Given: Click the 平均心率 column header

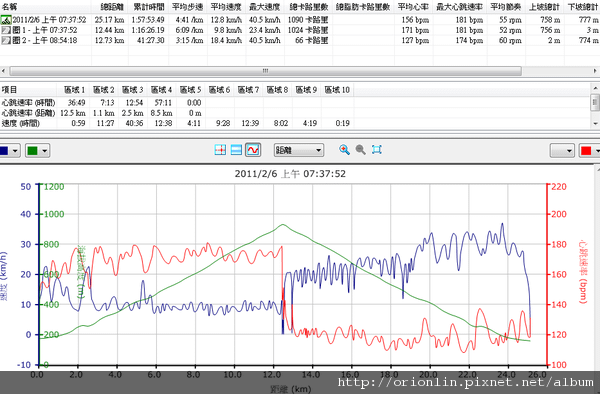Looking at the screenshot, I should [413, 7].
